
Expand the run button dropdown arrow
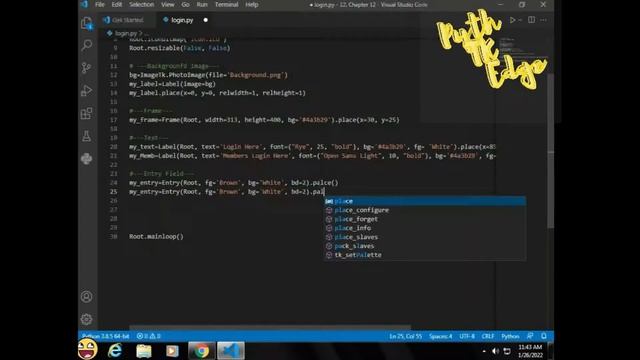click(x=520, y=20)
